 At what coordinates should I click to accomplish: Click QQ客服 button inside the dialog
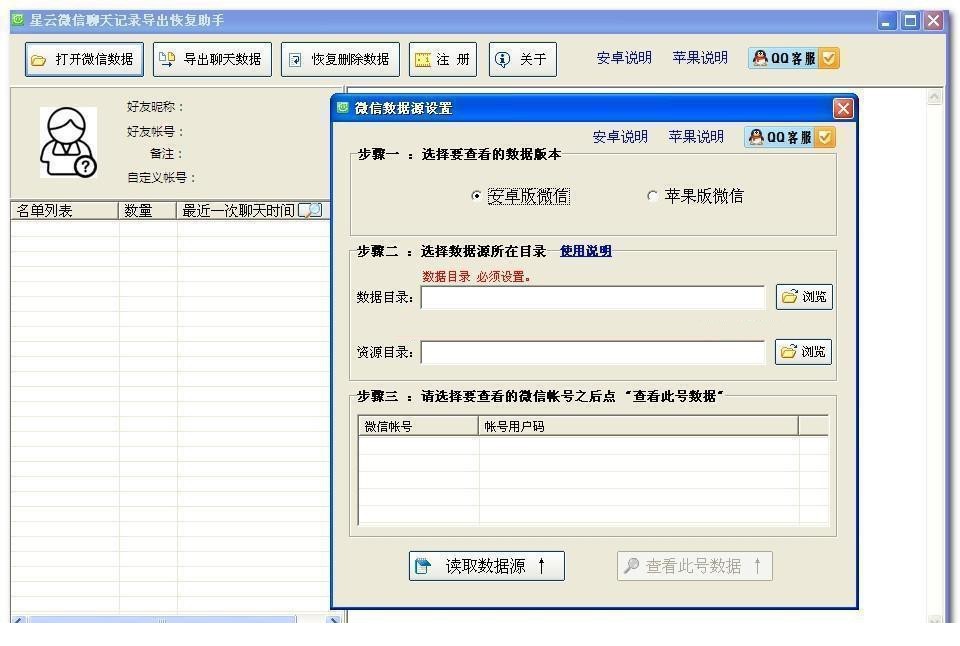[790, 137]
